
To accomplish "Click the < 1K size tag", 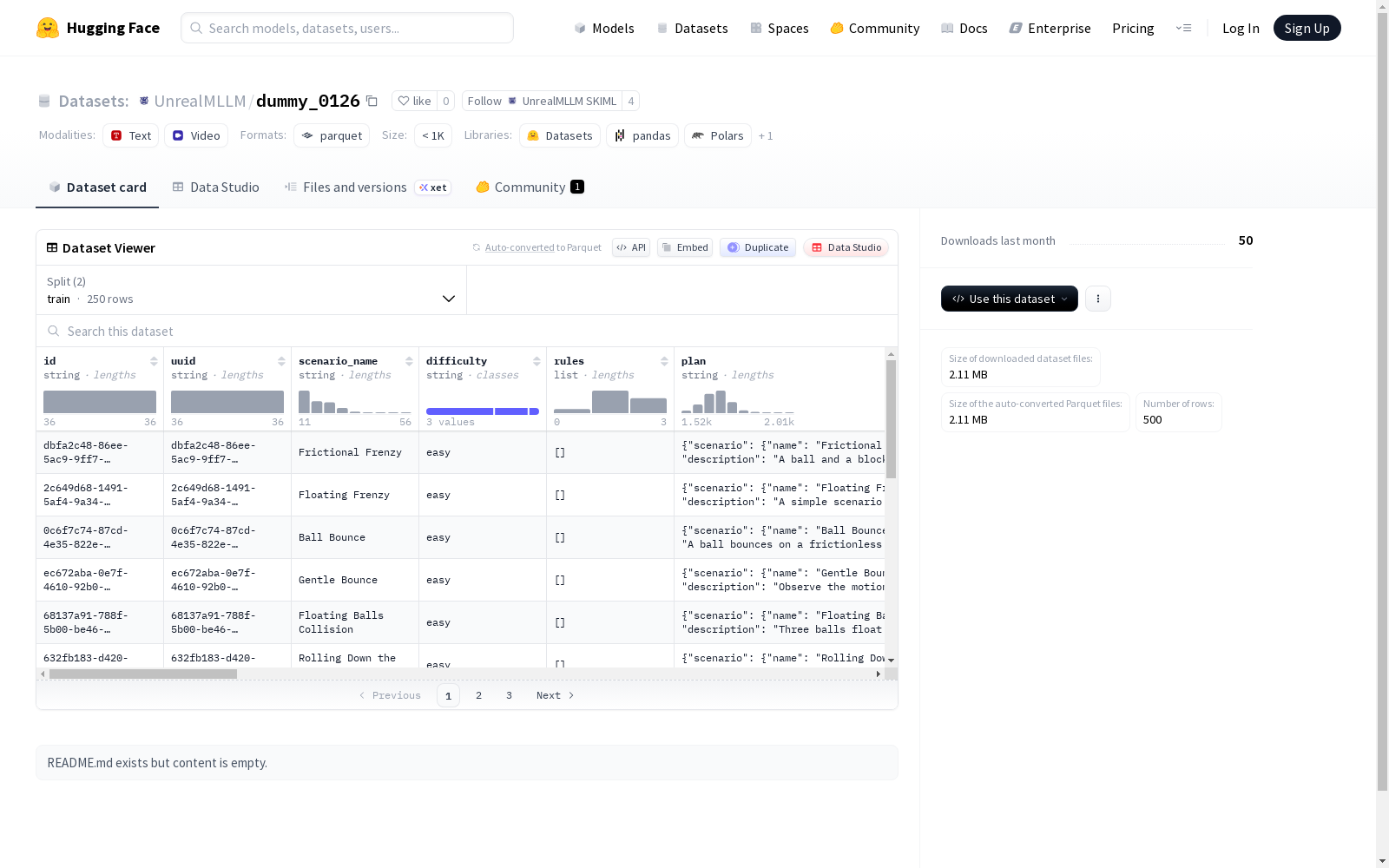I will [x=433, y=135].
